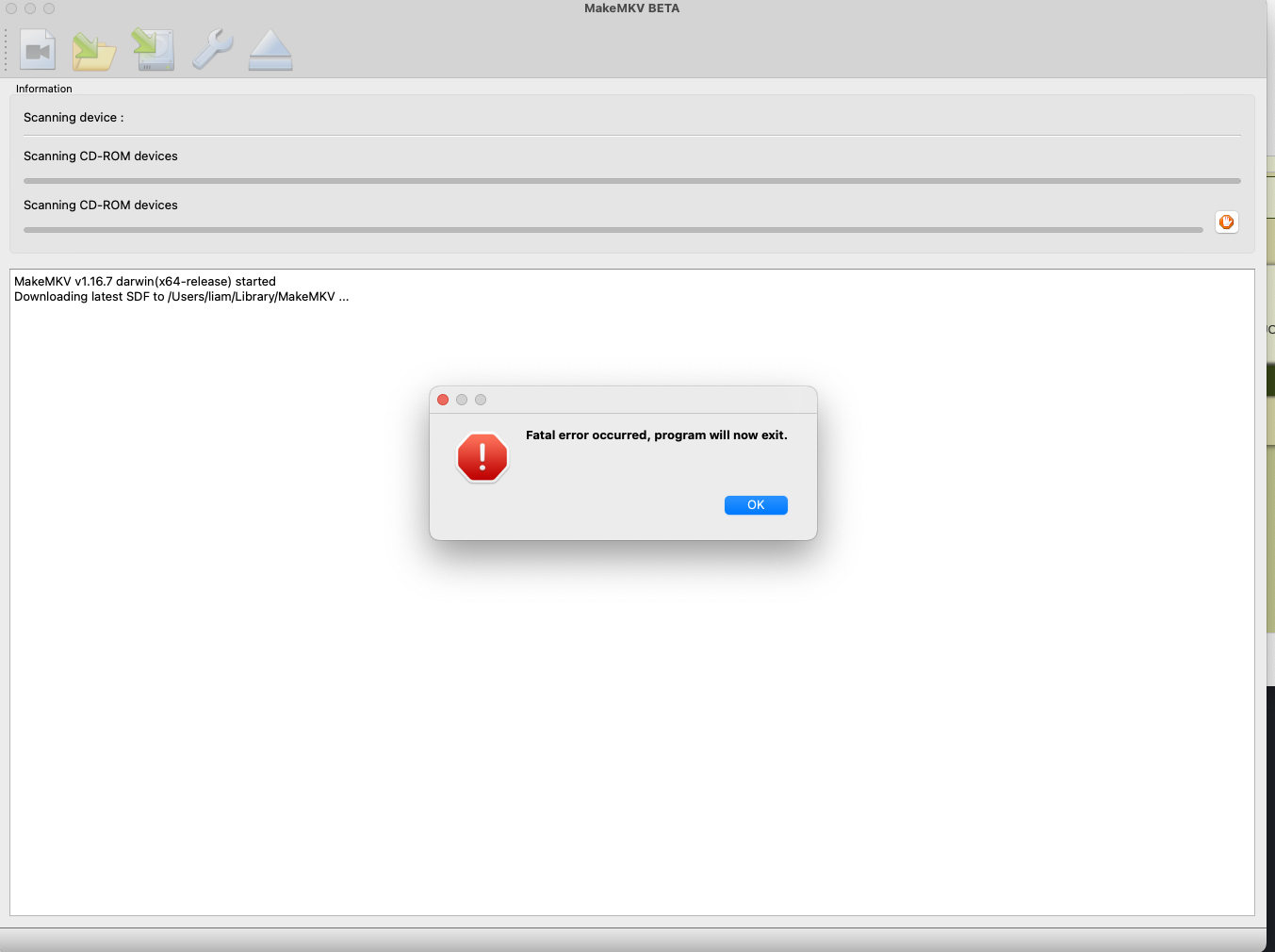The image size is (1275, 952).
Task: Click the error dialog's greyed minimize button
Action: [x=462, y=400]
